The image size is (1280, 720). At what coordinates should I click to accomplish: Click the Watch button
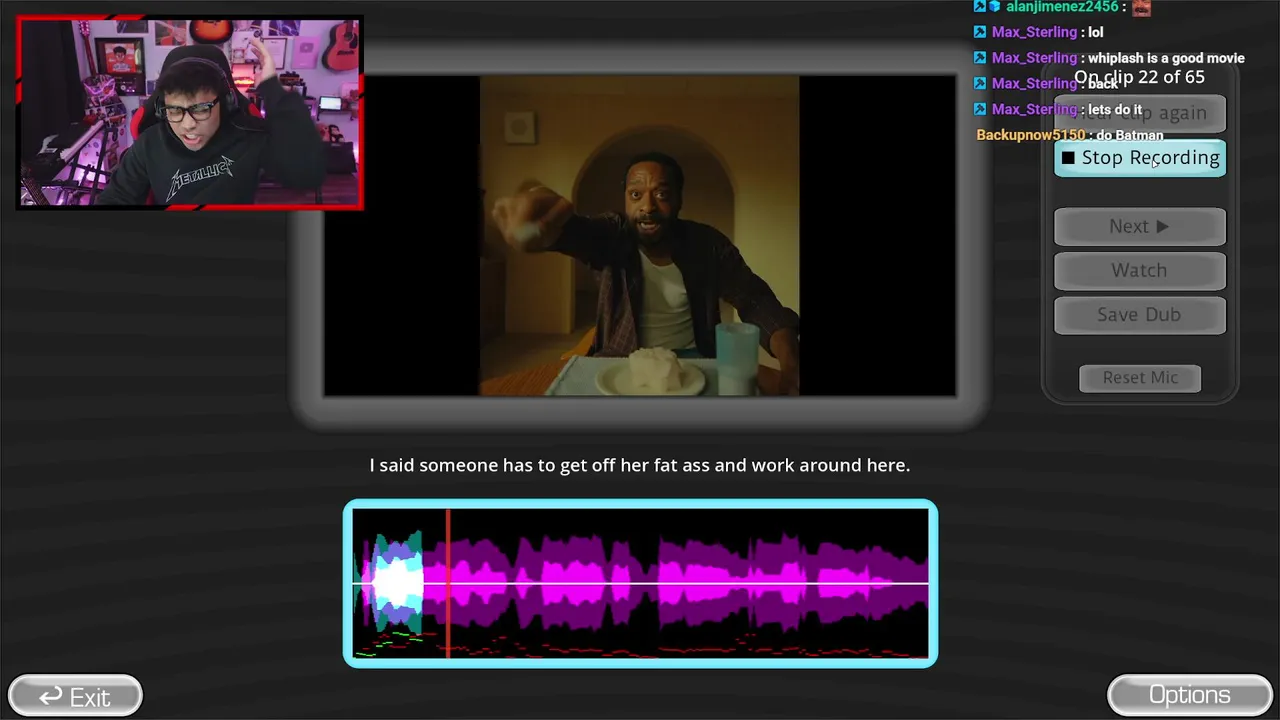click(x=1140, y=270)
